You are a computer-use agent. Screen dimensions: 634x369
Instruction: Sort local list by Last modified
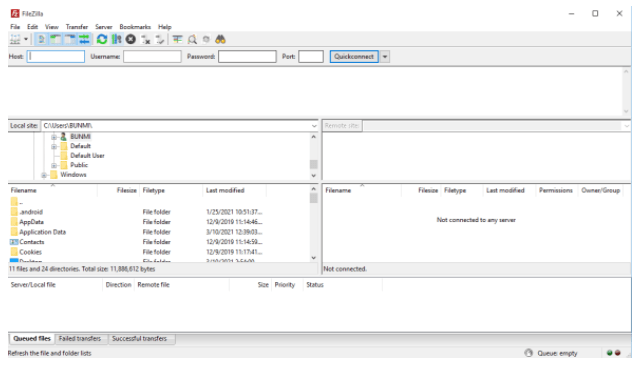pos(235,190)
